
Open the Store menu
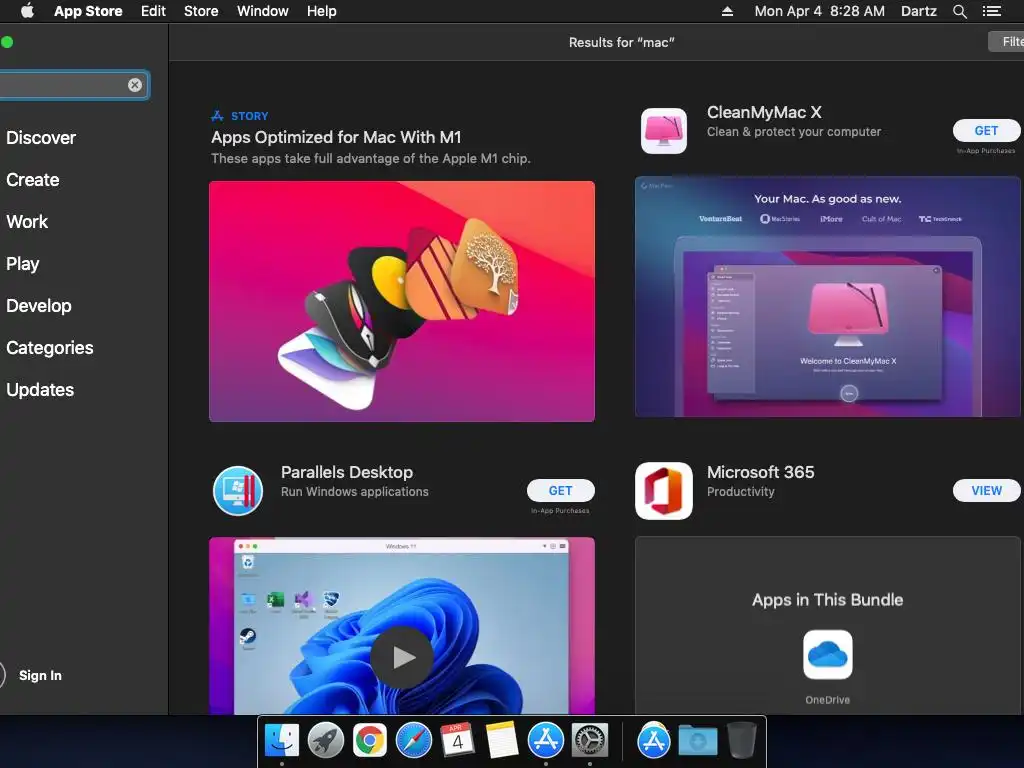(x=201, y=11)
